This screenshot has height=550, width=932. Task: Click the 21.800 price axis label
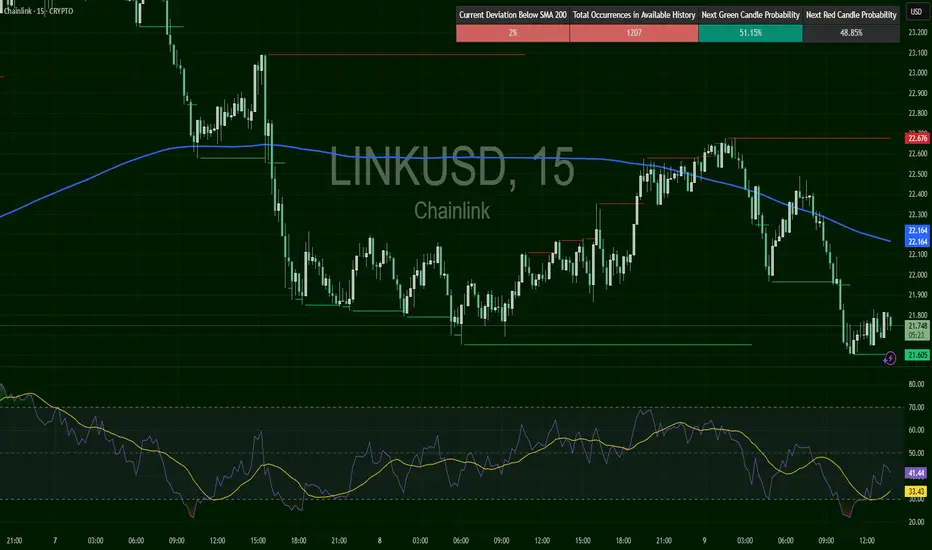918,315
